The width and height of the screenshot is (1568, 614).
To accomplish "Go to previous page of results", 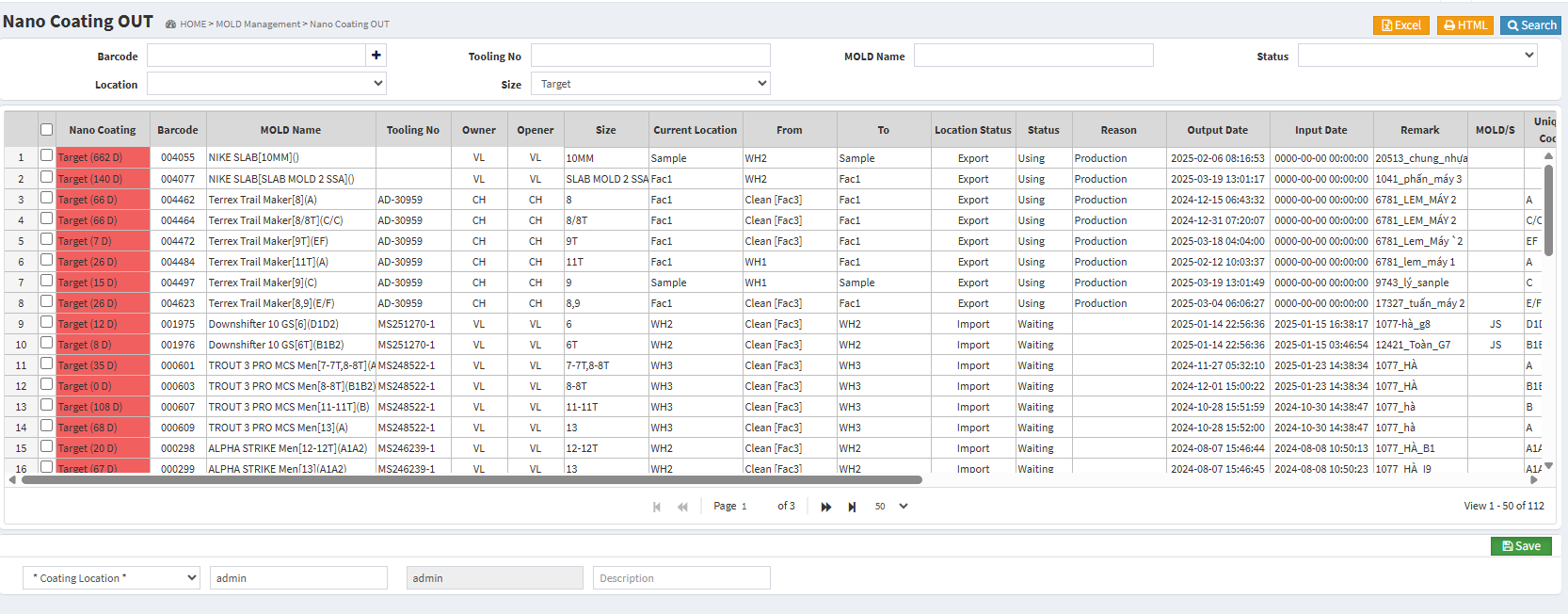I will point(682,507).
